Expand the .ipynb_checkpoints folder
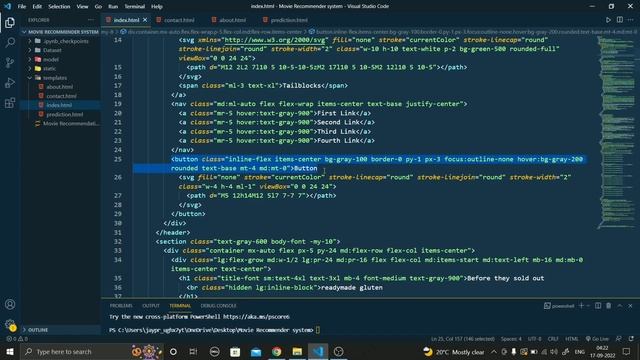The height and width of the screenshot is (360, 640). tap(60, 41)
